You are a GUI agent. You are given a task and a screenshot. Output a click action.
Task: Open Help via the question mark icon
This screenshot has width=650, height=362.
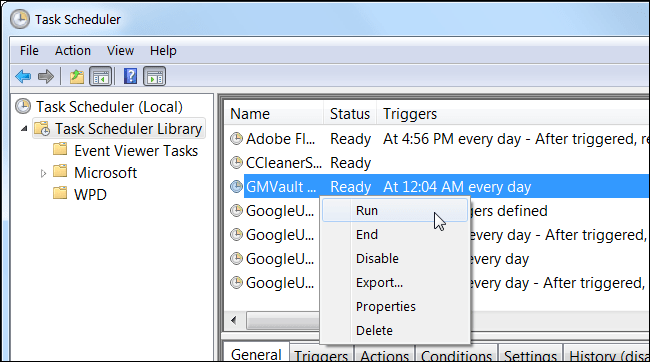(131, 76)
